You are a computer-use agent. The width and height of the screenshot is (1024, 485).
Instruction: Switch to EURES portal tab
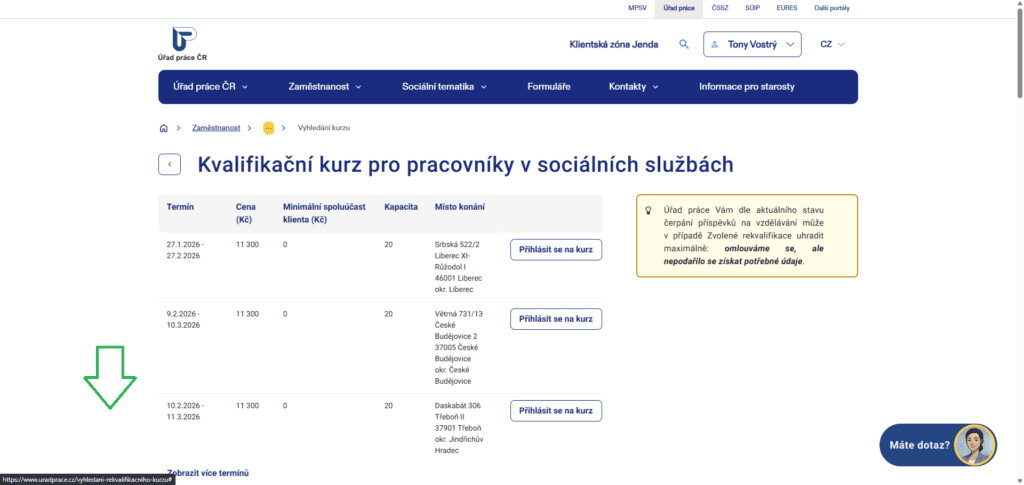(x=786, y=8)
